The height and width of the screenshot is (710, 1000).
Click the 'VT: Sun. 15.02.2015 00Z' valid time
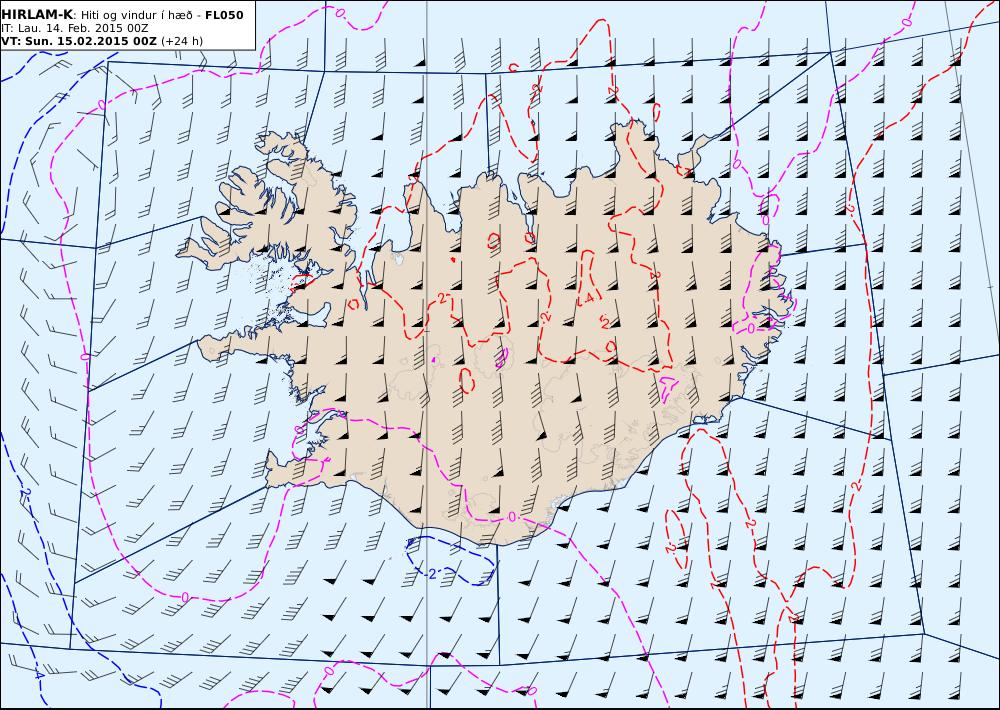tap(79, 41)
